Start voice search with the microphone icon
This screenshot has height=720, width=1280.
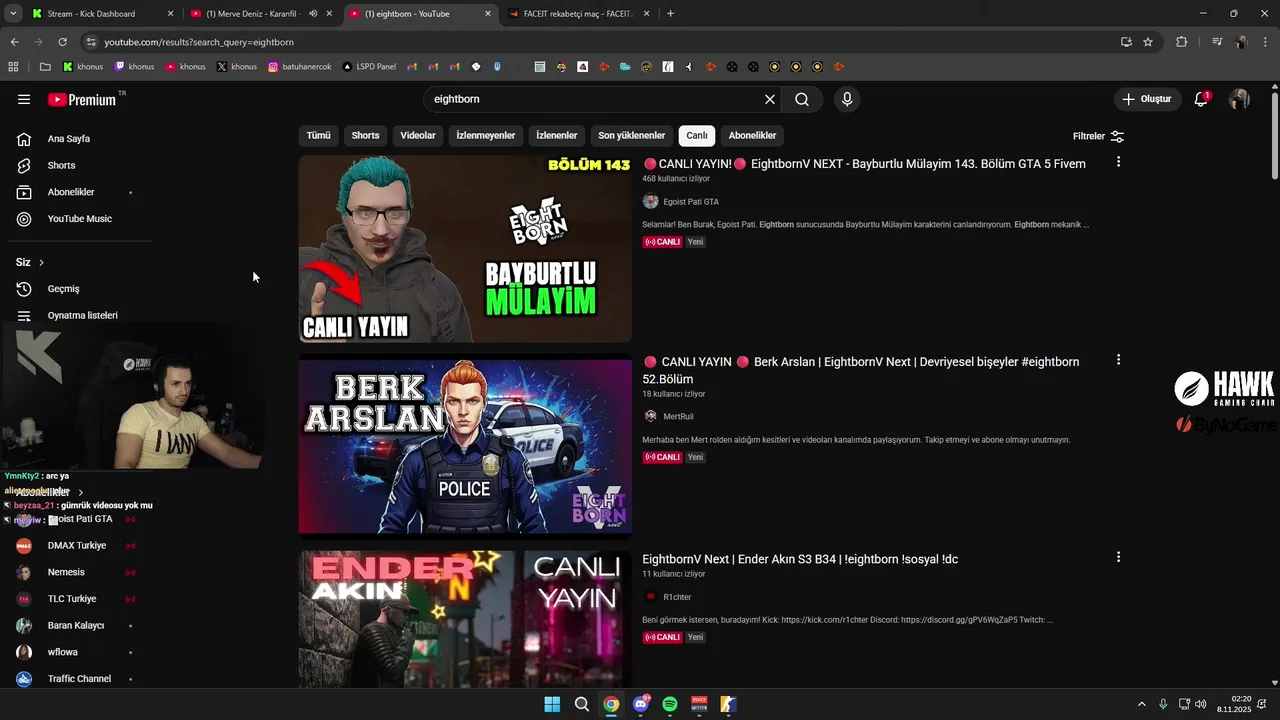pos(847,99)
